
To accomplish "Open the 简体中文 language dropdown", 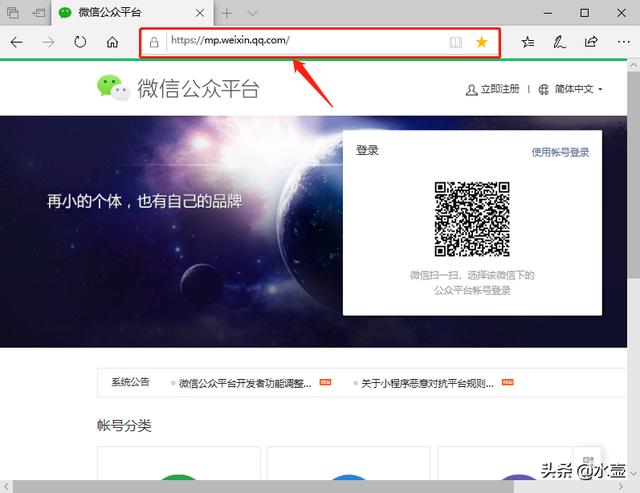I will point(578,89).
